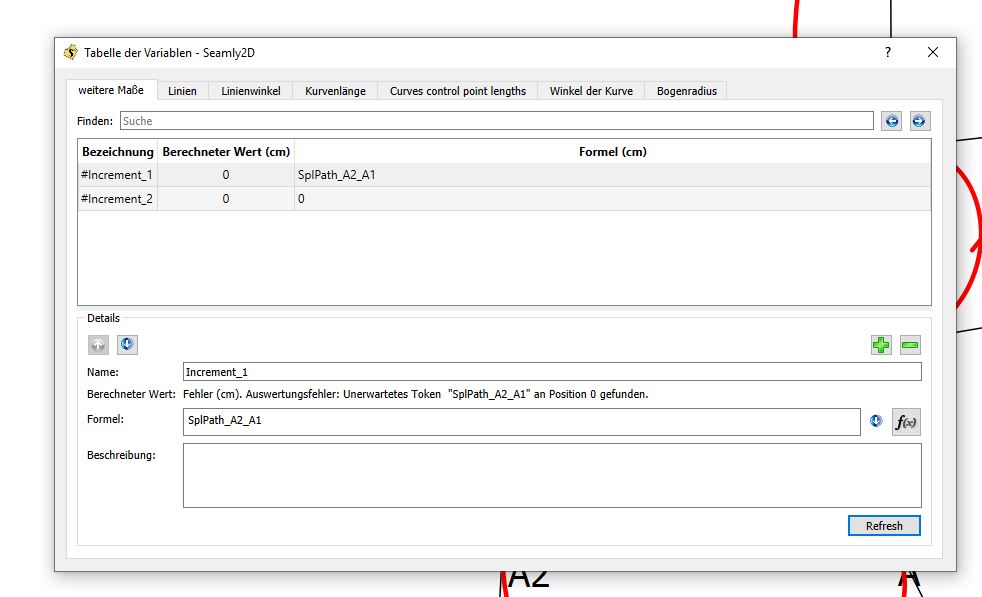Screen dimensions: 982x597
Task: Open the Linienwinkel tab
Action: point(250,91)
